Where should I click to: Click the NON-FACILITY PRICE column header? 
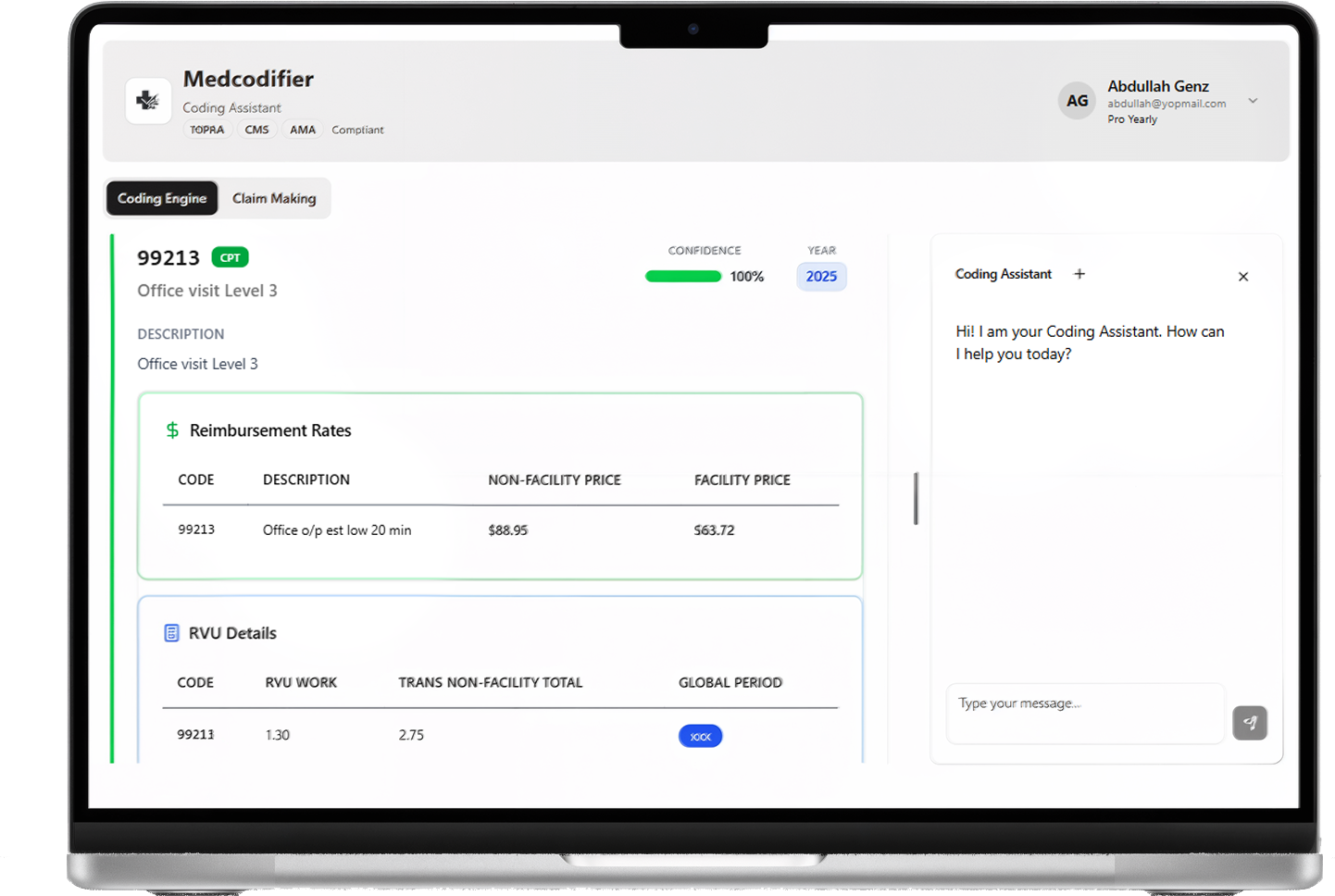click(555, 480)
